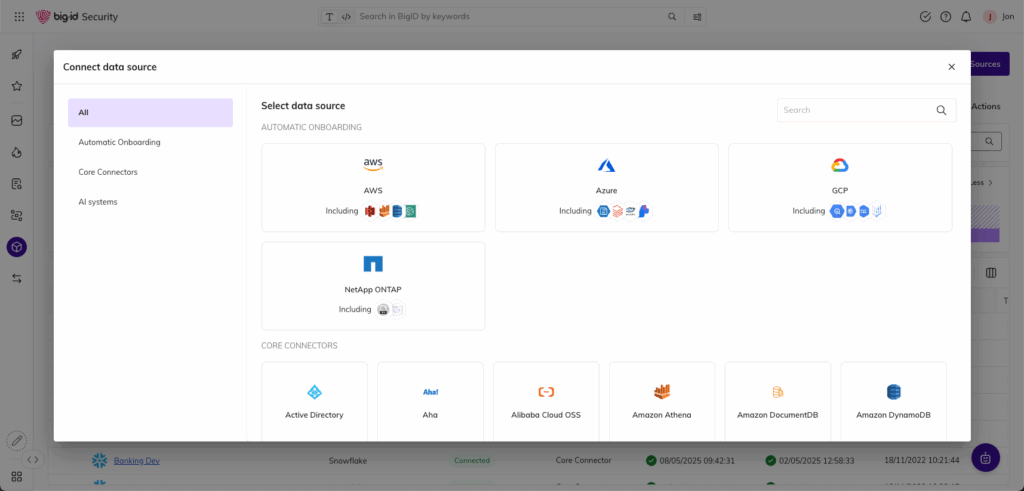Open the Active Directory connector

[x=314, y=400]
